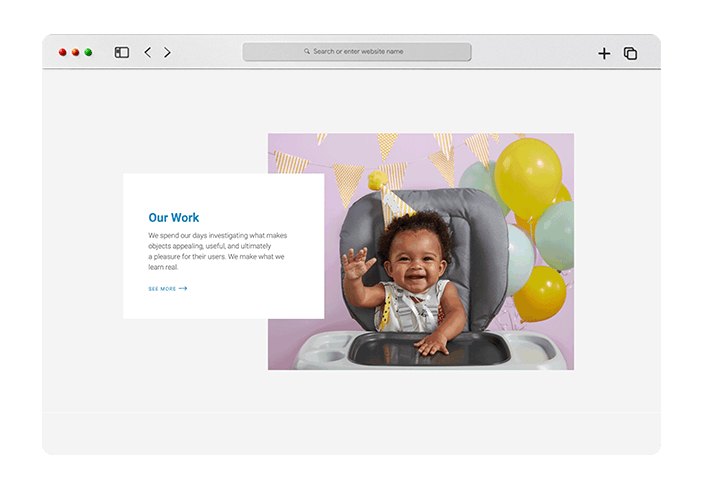The height and width of the screenshot is (492, 704).
Task: Select the yellow striped bunting flags
Action: (x=347, y=178)
